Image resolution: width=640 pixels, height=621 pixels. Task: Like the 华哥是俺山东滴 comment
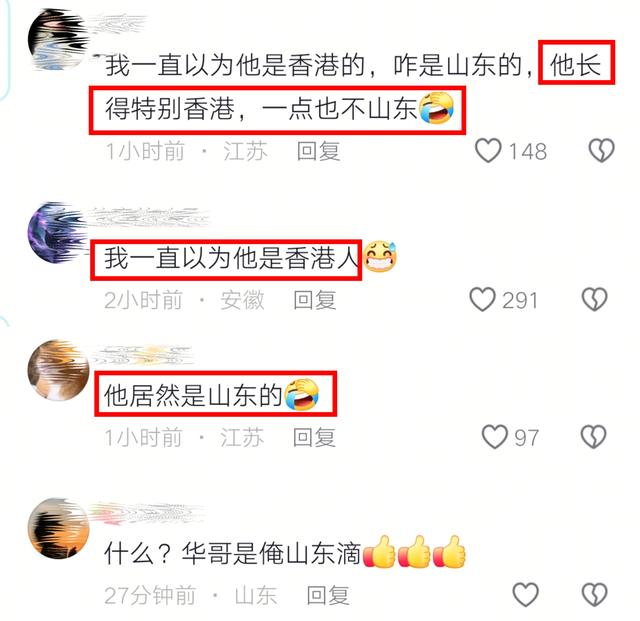point(525,594)
